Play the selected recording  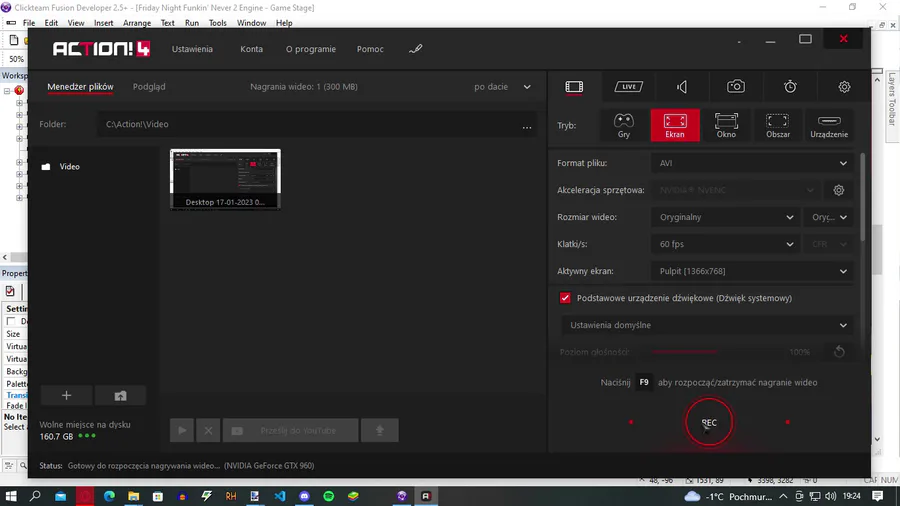pos(182,430)
